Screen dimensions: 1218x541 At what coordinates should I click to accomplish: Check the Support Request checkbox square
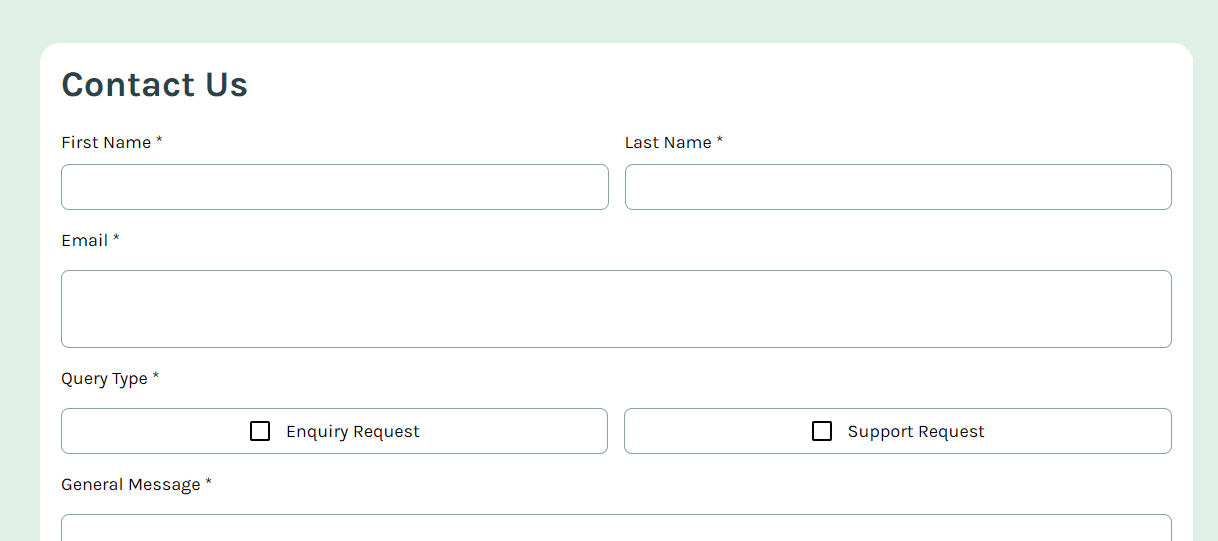[822, 431]
